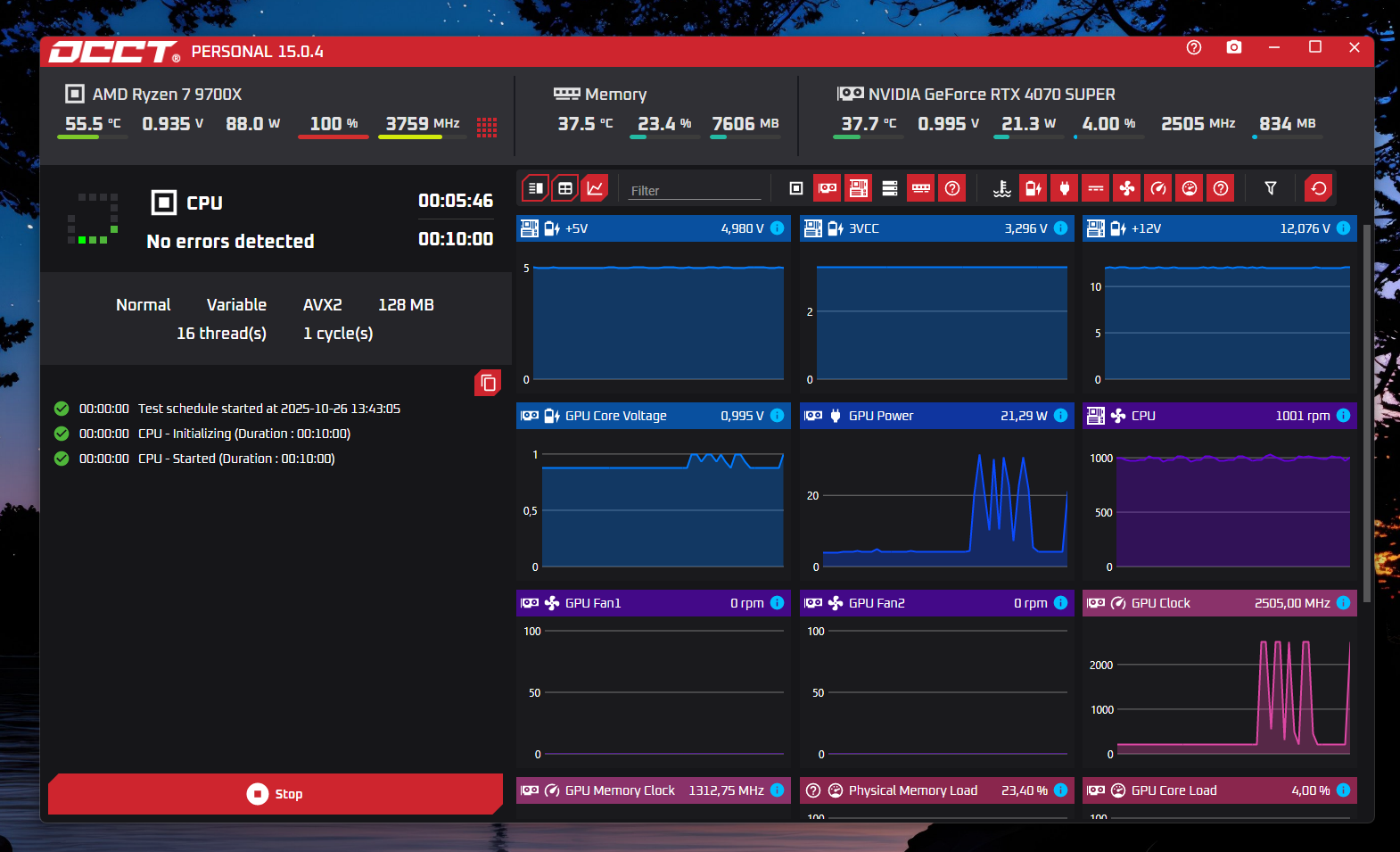Stop the running CPU test
The image size is (1400, 852).
276,794
